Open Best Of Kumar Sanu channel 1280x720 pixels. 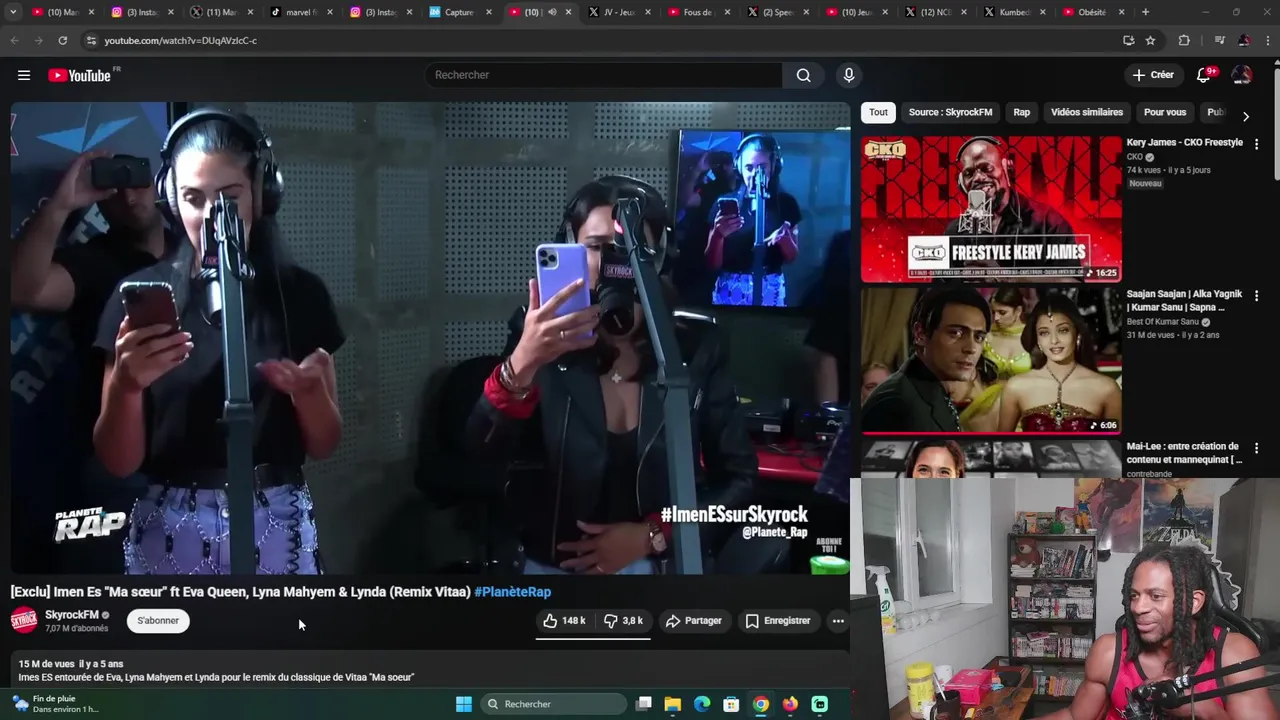[1163, 322]
